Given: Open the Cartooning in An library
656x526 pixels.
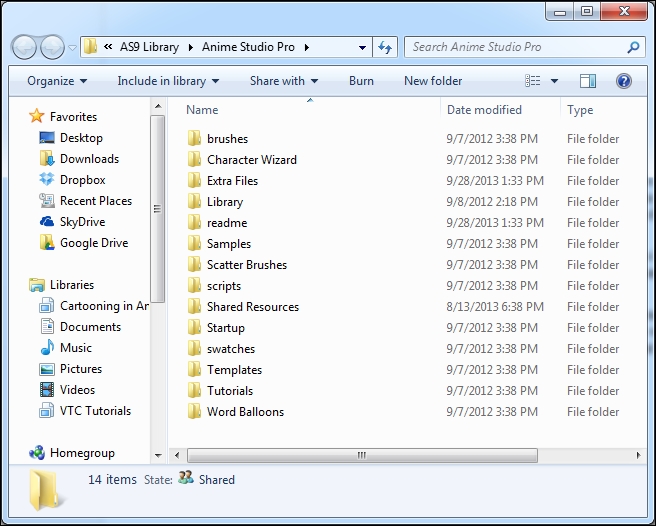Looking at the screenshot, I should pyautogui.click(x=94, y=306).
